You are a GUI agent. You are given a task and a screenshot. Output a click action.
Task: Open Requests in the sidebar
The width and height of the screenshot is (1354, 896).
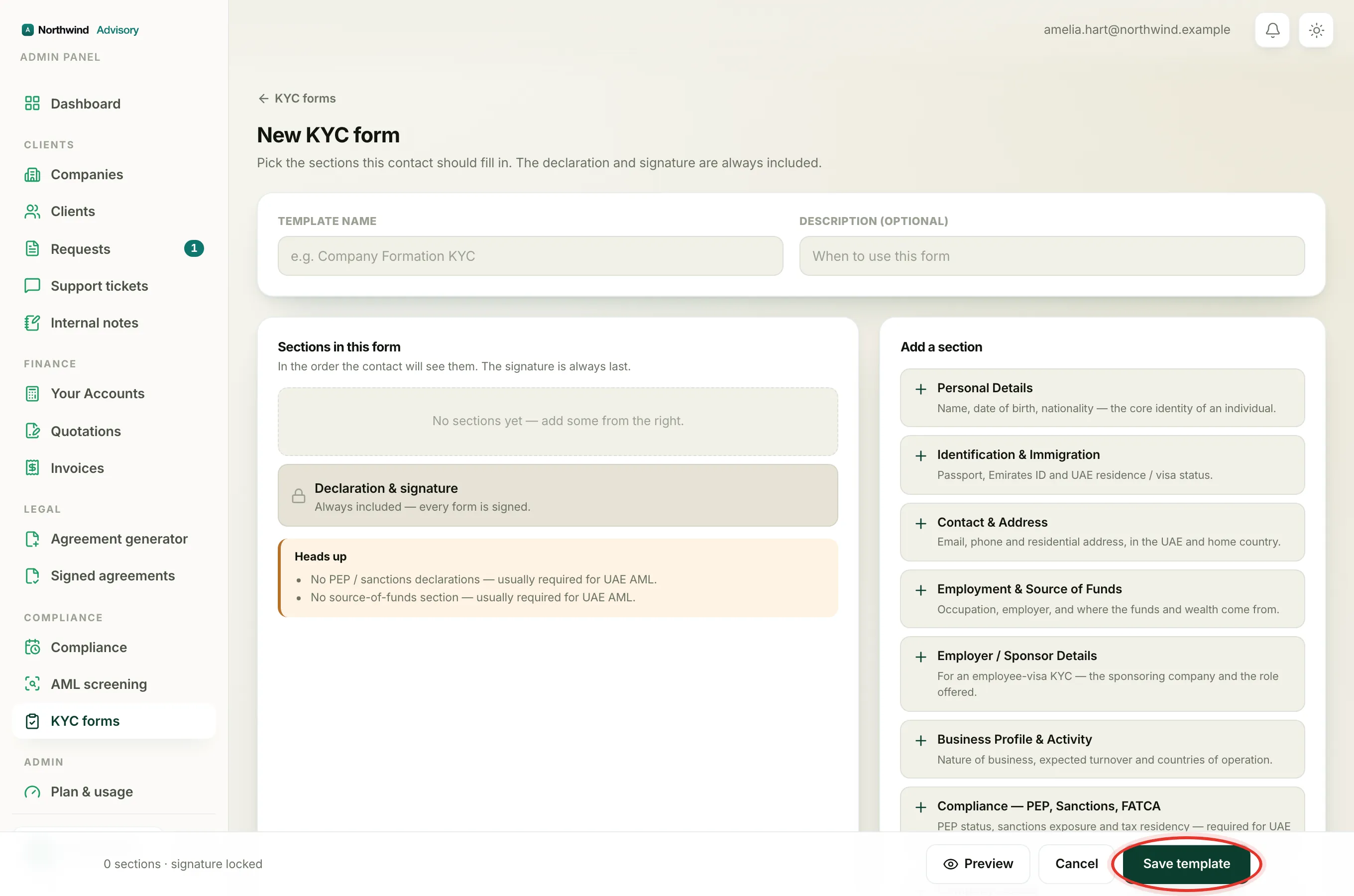[x=113, y=248]
